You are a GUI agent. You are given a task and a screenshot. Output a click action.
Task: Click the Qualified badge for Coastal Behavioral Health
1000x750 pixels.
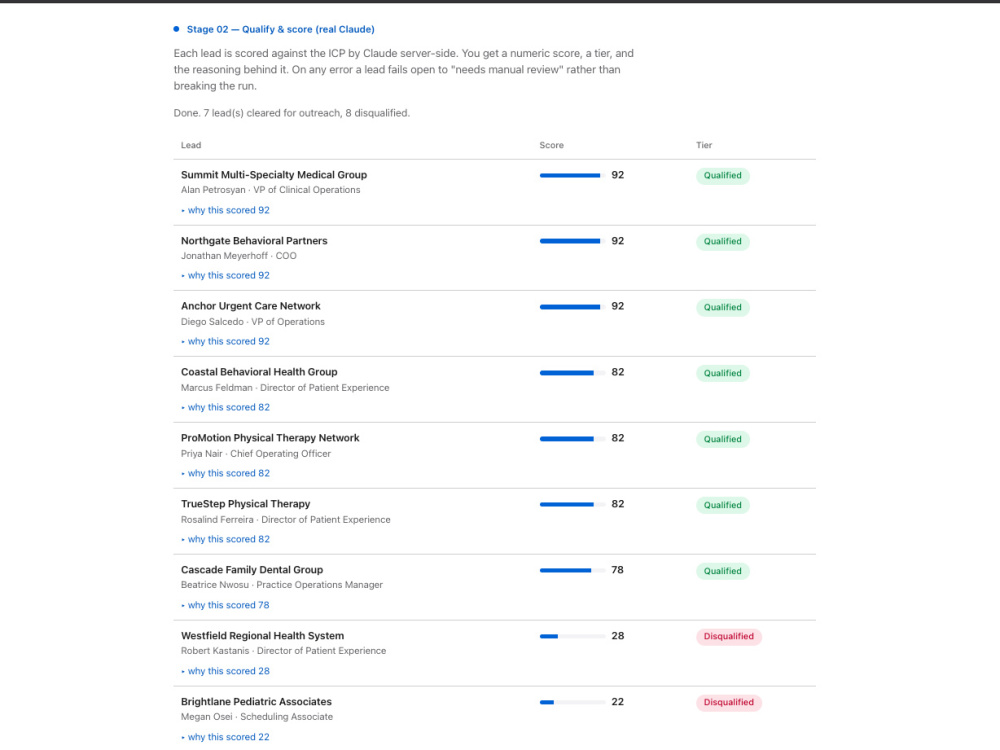click(723, 373)
